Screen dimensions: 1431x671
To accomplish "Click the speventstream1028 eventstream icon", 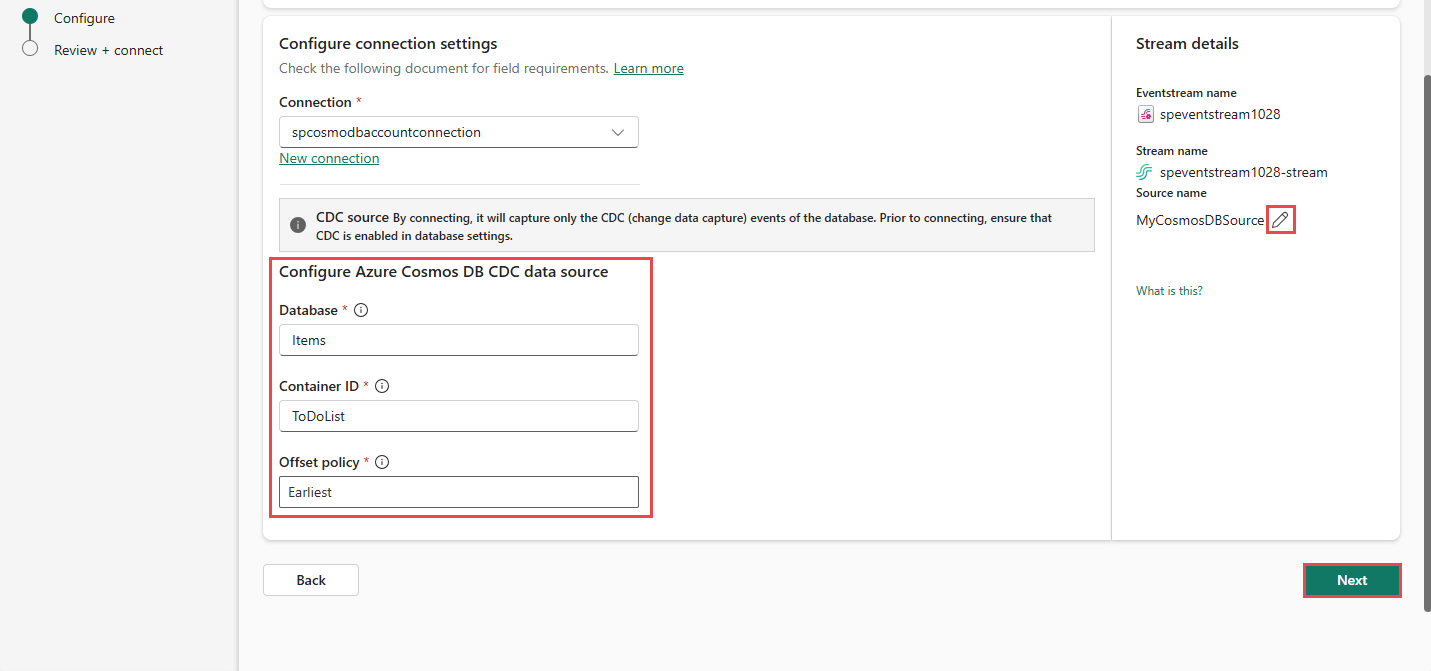I will [x=1146, y=114].
